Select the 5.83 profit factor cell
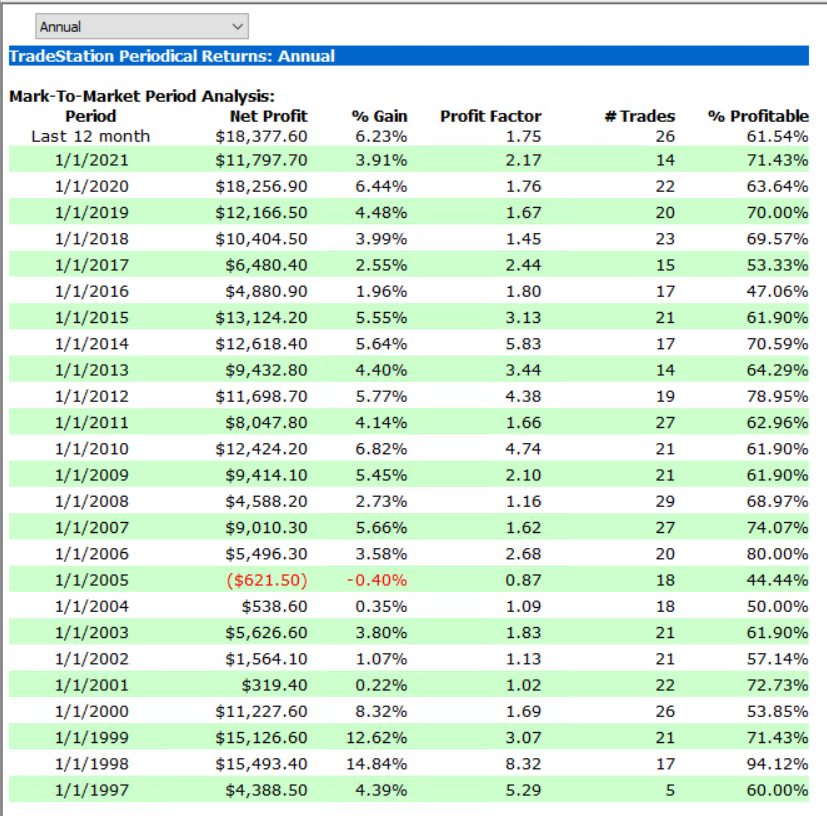 coord(524,343)
